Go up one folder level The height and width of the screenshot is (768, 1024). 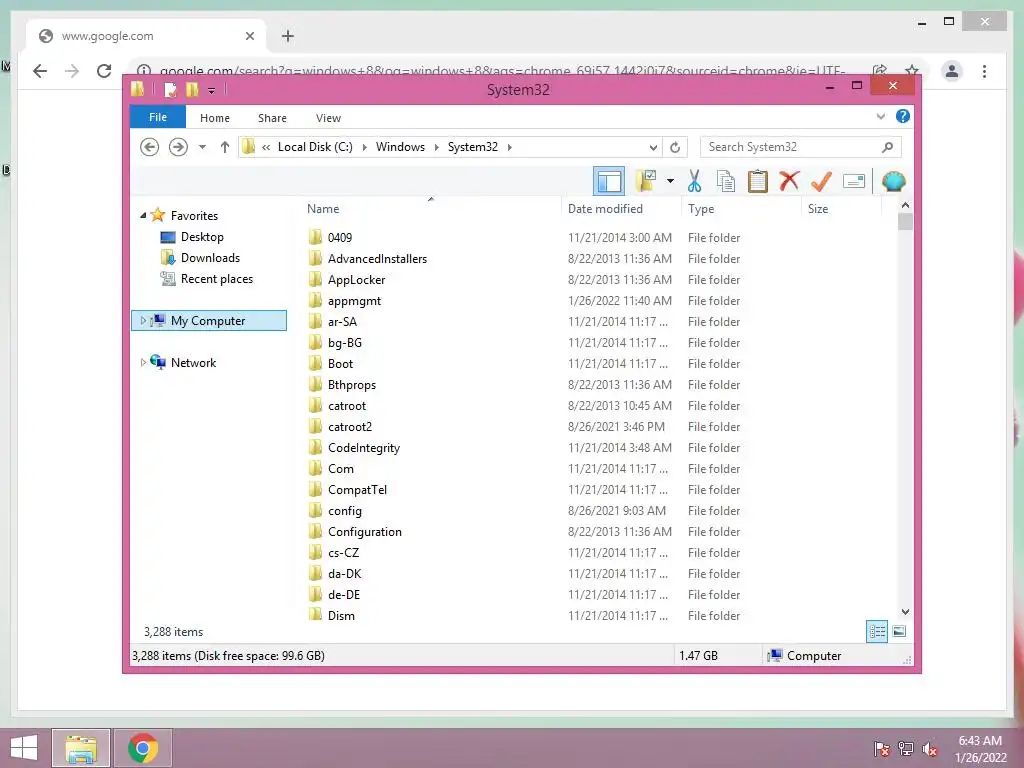point(225,147)
